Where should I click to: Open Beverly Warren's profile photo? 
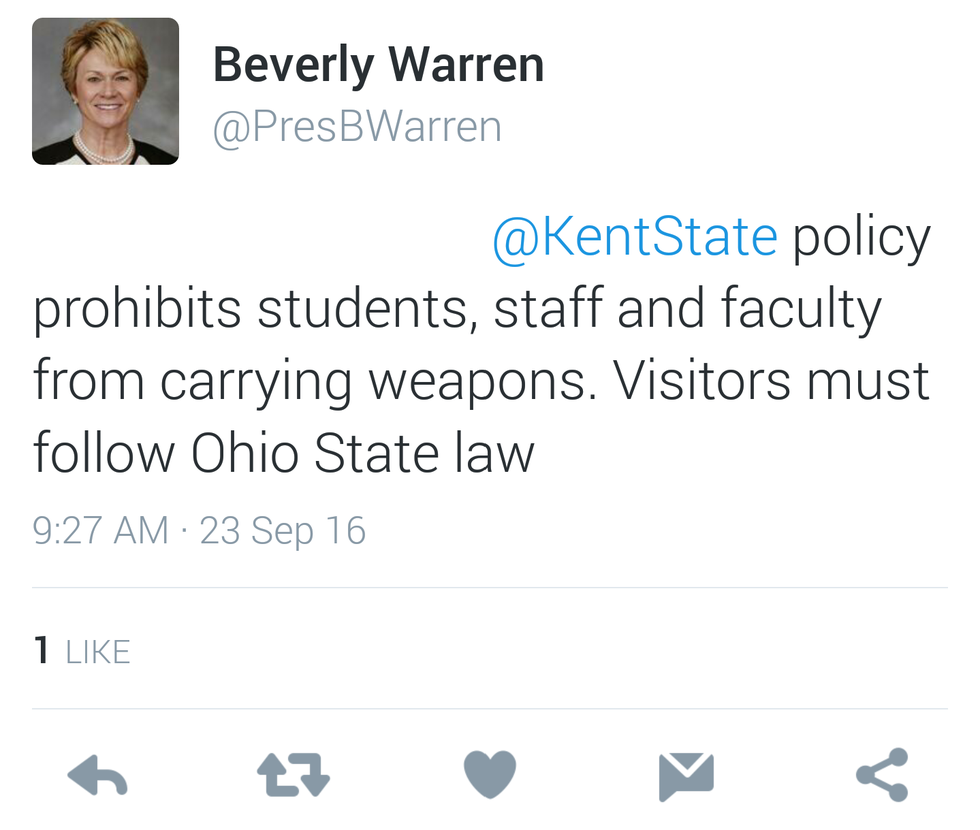(x=105, y=91)
